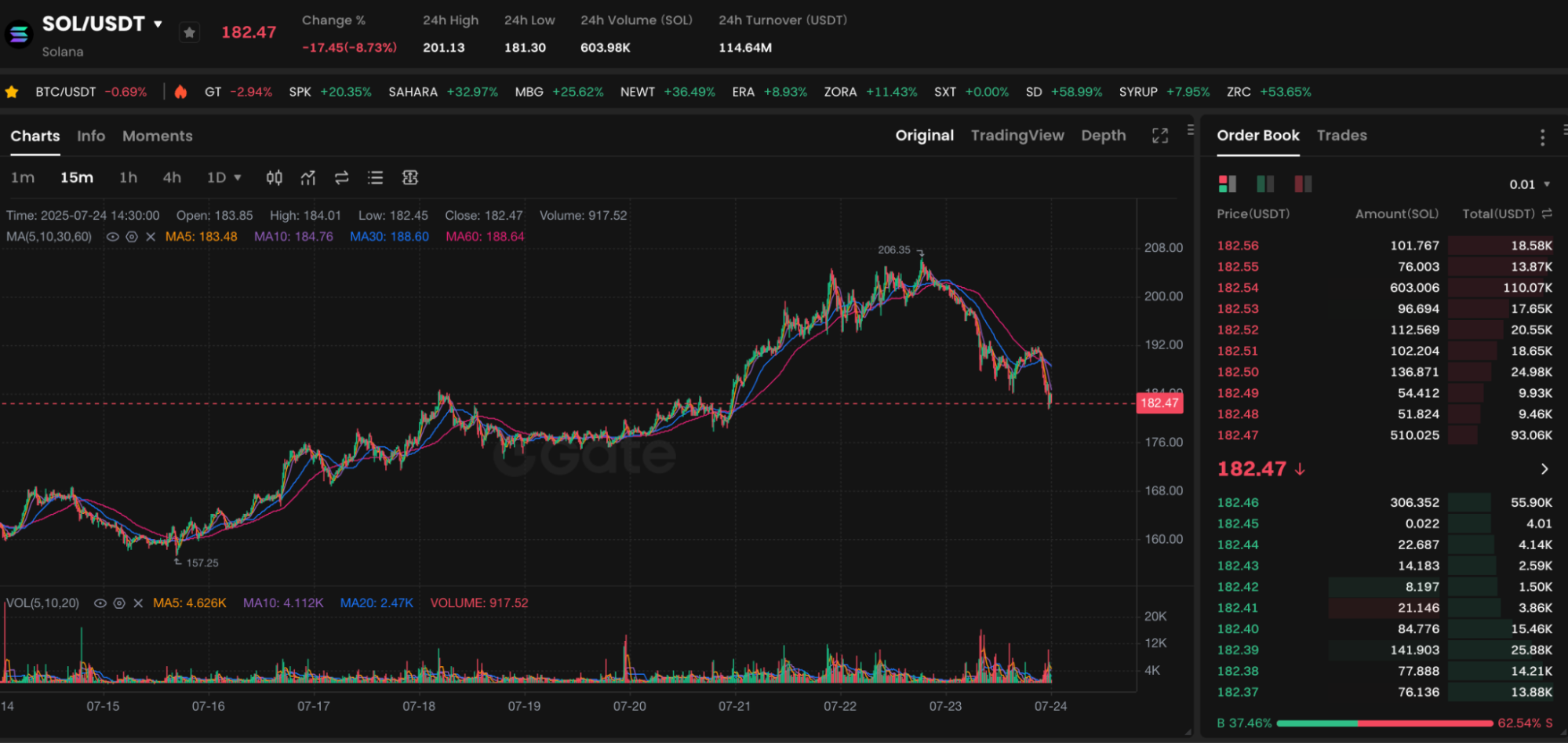Click bid price 182.41 row

(1384, 608)
